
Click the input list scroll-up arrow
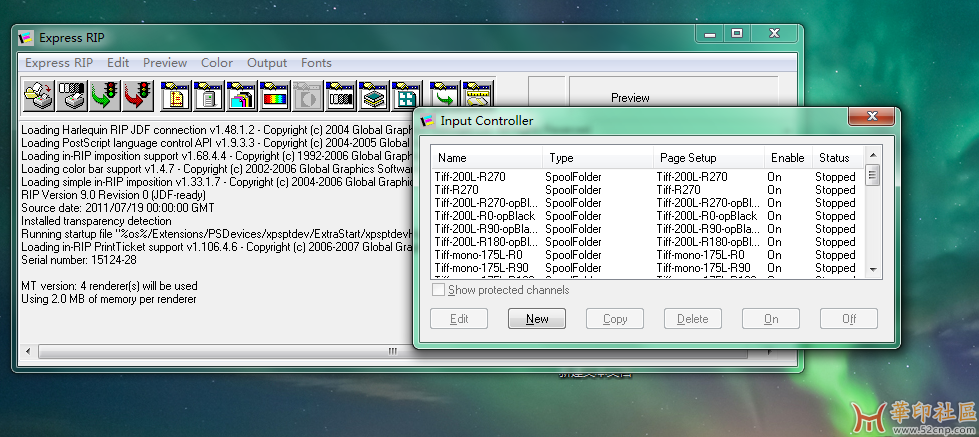(873, 155)
